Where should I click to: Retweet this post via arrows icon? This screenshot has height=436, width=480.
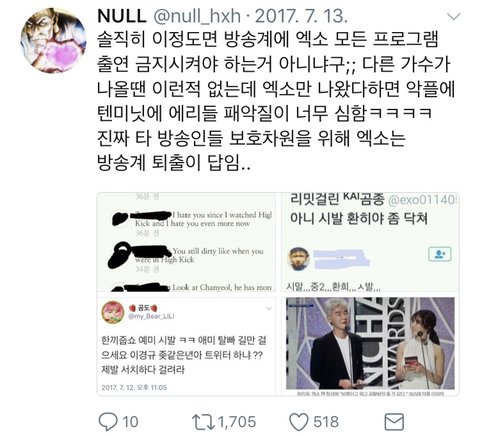(x=203, y=421)
